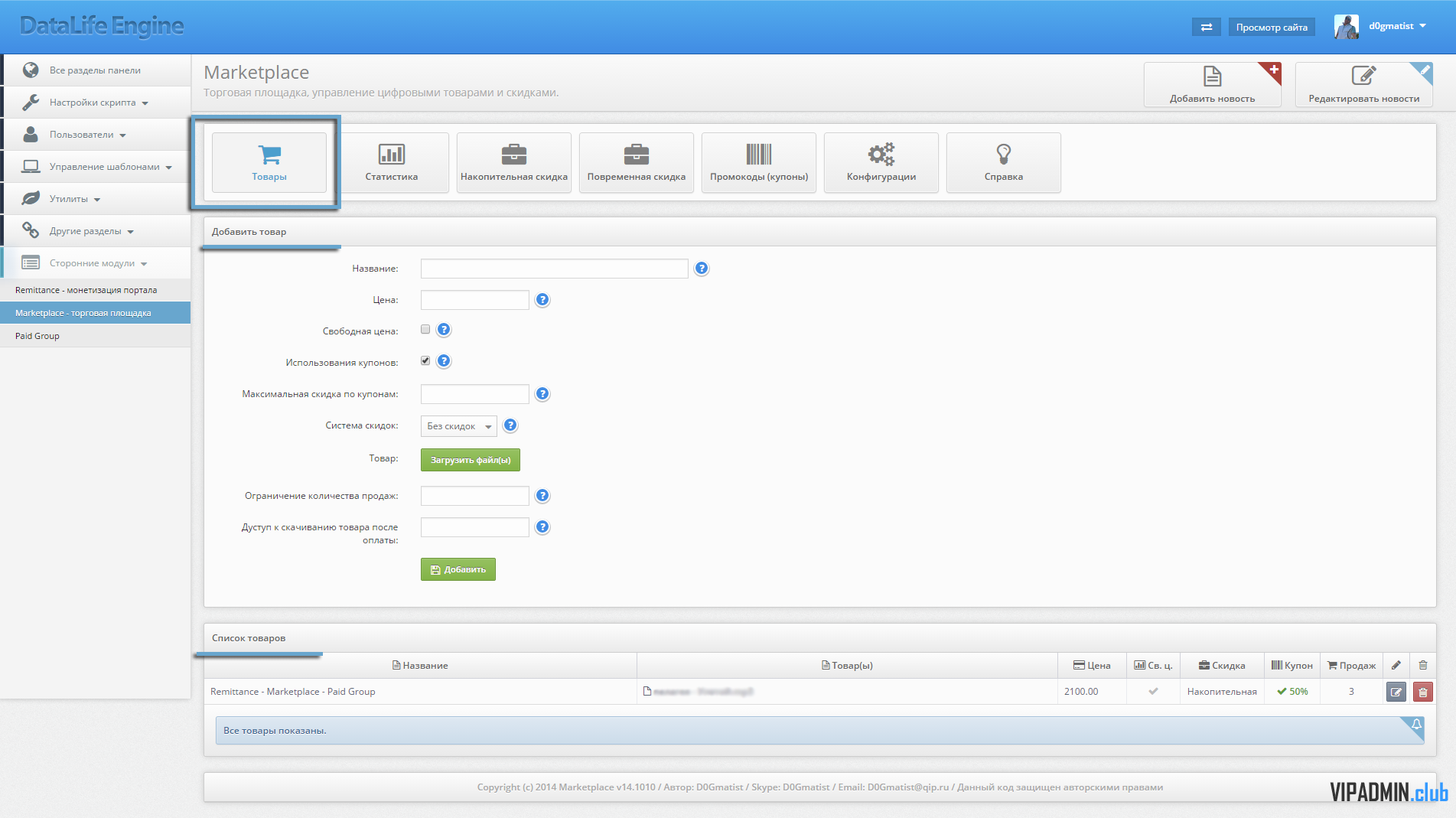Image resolution: width=1456 pixels, height=818 pixels.
Task: Expand Утилиты menu
Action: 96,199
